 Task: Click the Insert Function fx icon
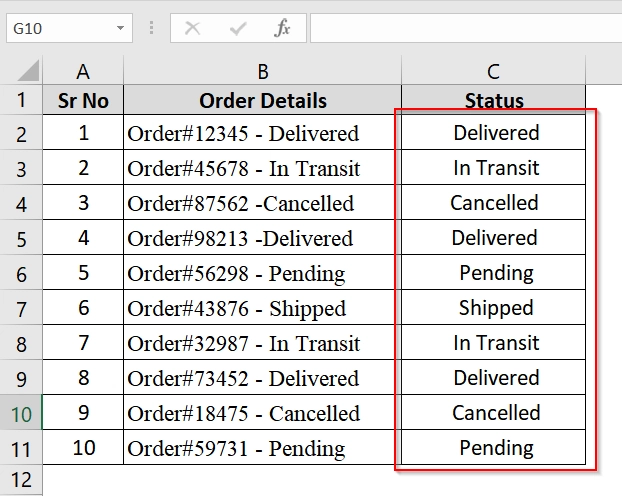pyautogui.click(x=282, y=28)
